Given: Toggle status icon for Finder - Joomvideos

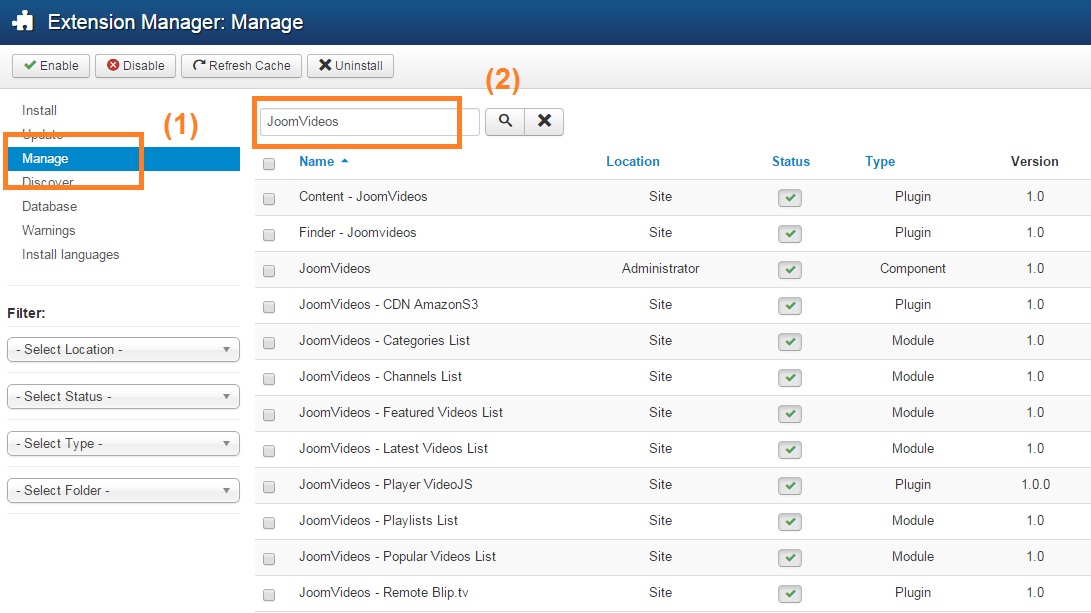Looking at the screenshot, I should coord(790,234).
